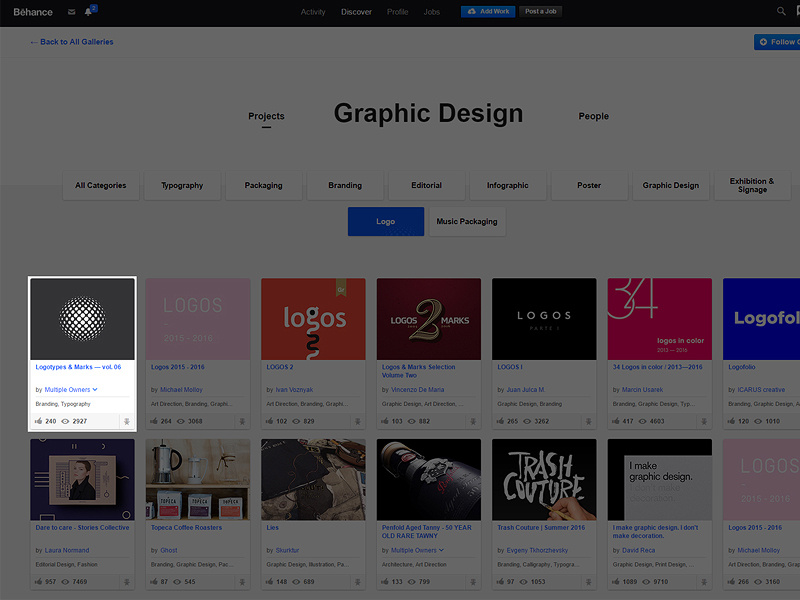
Task: Open Logotypes & Marks vol. 06 thumbnail
Action: point(82,319)
